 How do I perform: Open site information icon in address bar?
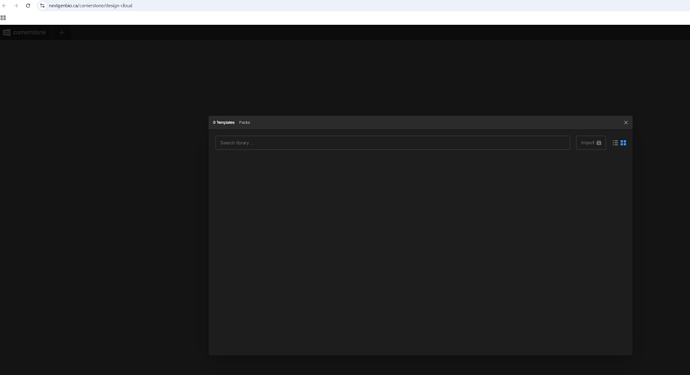42,6
